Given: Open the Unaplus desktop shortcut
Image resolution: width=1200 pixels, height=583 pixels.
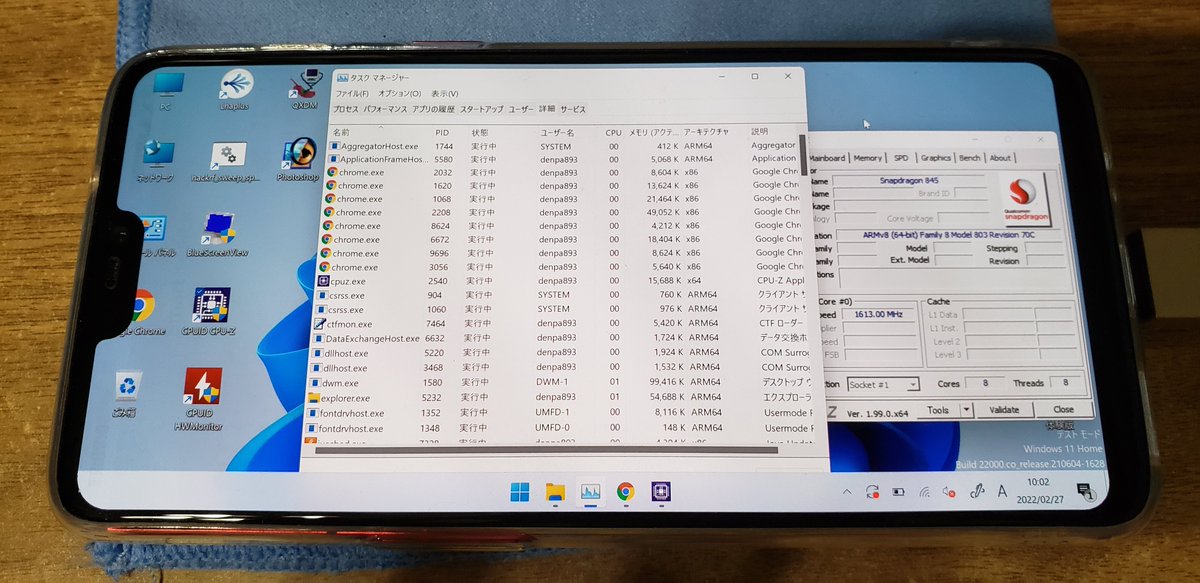Looking at the screenshot, I should point(236,90).
